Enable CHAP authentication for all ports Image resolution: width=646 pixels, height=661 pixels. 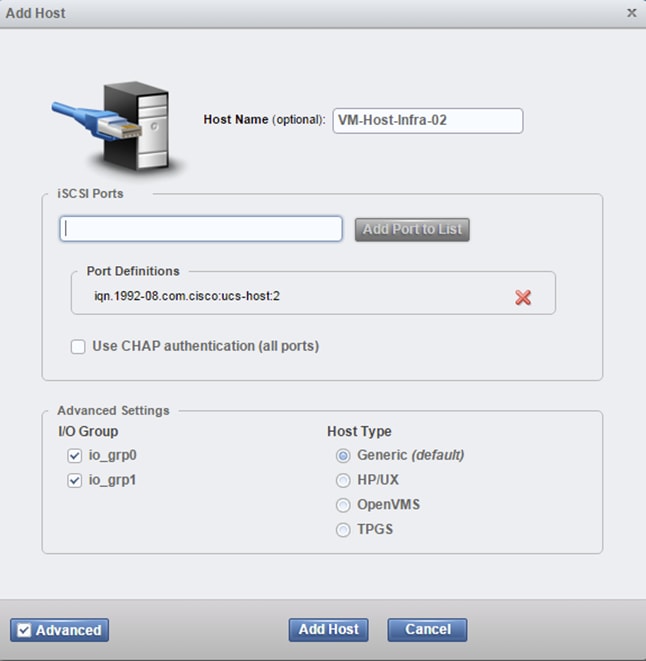pyautogui.click(x=78, y=347)
